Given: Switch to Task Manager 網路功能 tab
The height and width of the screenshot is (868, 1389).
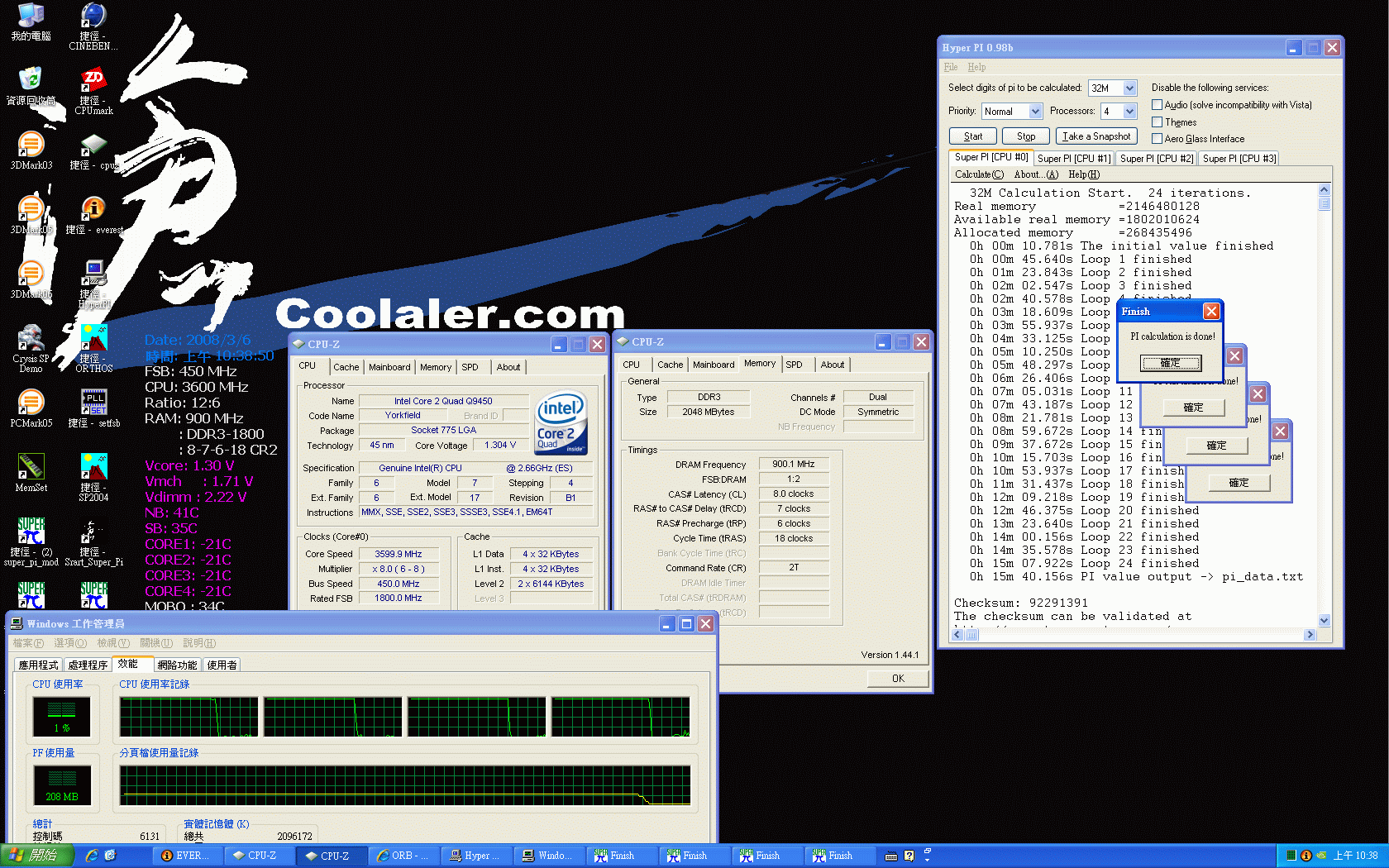Looking at the screenshot, I should coord(177,665).
